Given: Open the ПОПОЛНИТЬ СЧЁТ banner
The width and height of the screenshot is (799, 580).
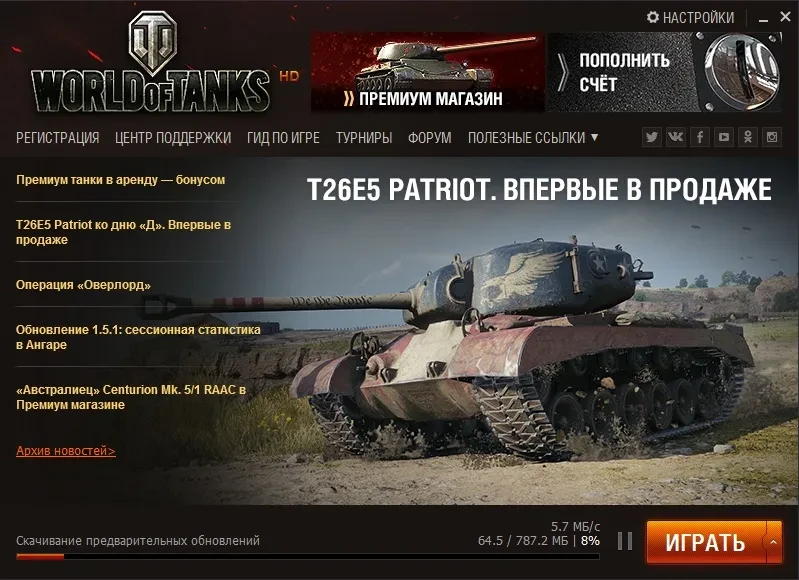Looking at the screenshot, I should click(664, 72).
